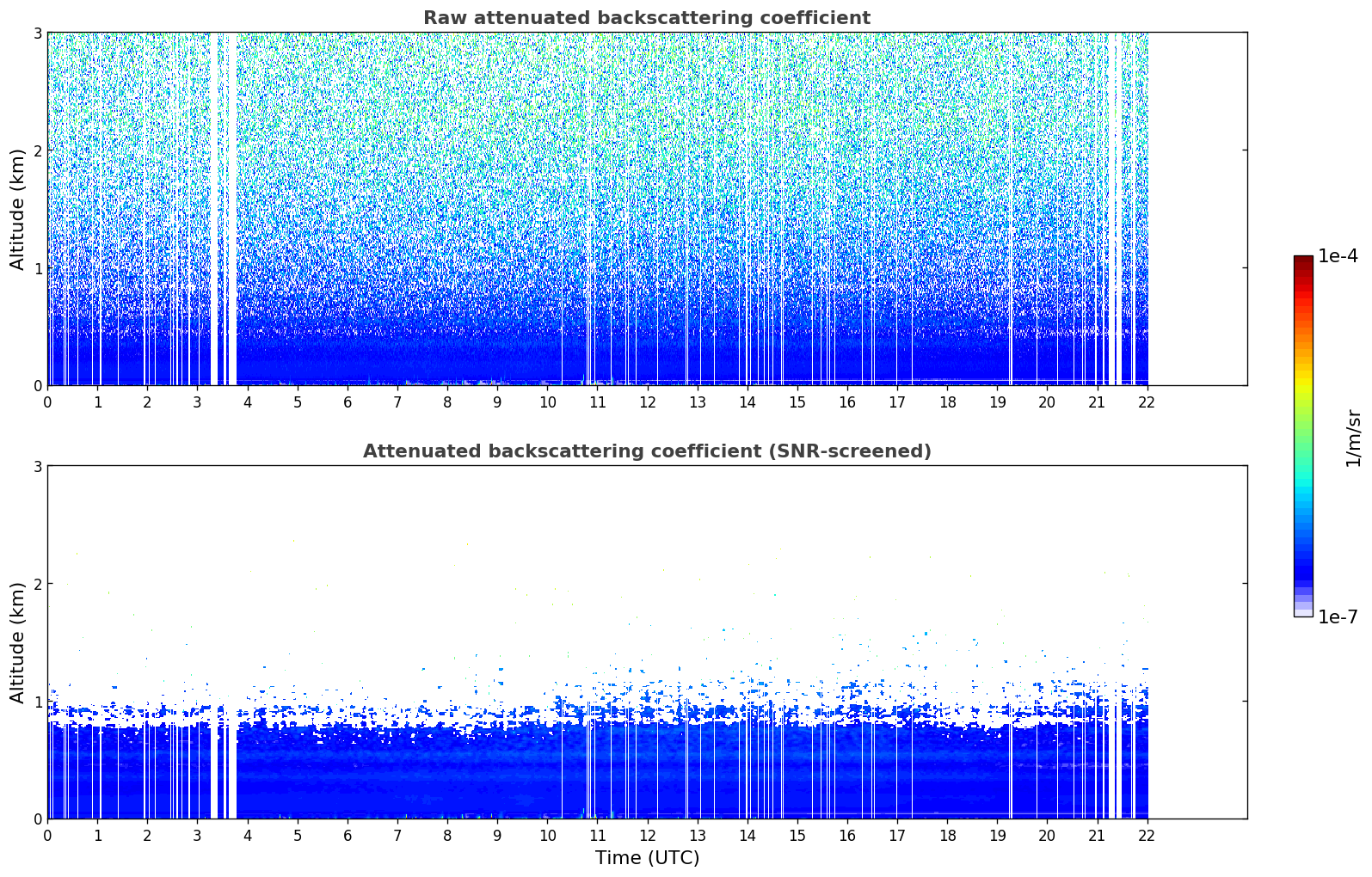This screenshot has height=877, width=1372.
Task: Click the 'Time (UTC)' x-axis label
Action: (647, 857)
